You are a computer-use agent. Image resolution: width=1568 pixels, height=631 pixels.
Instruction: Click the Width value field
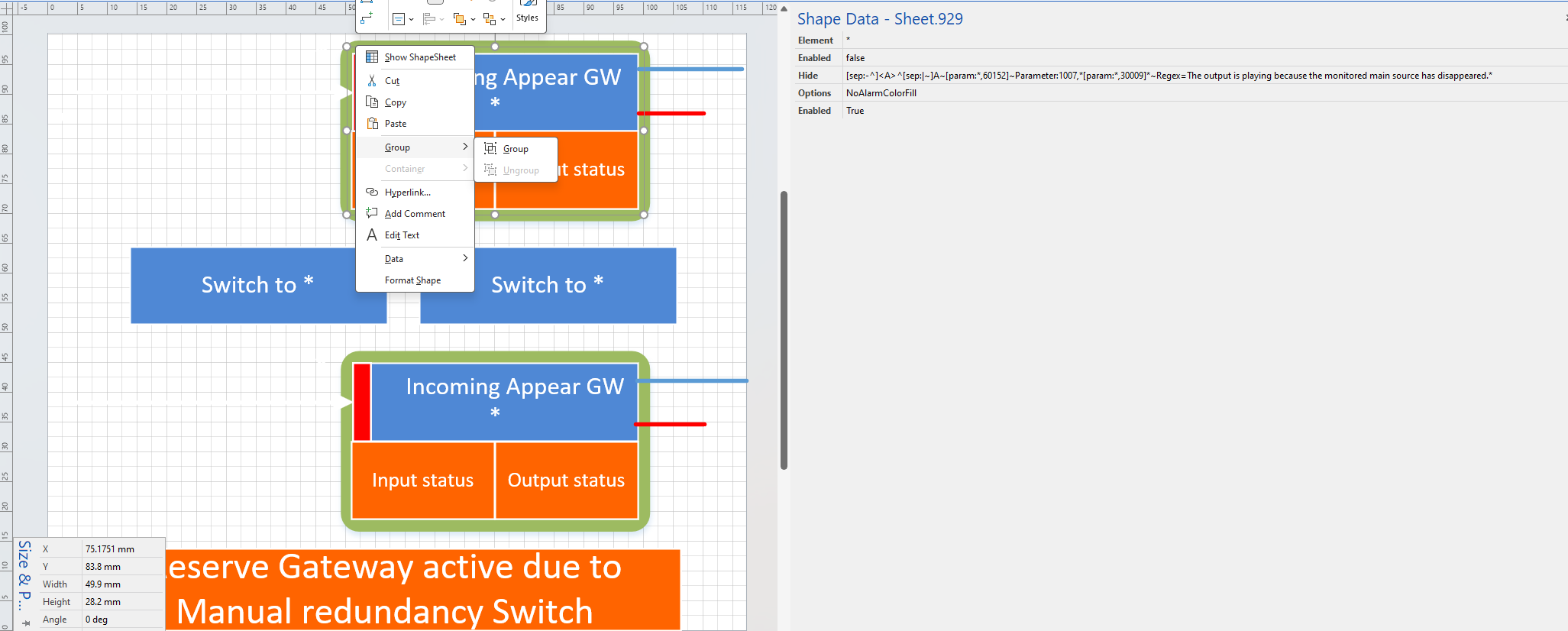(x=122, y=584)
